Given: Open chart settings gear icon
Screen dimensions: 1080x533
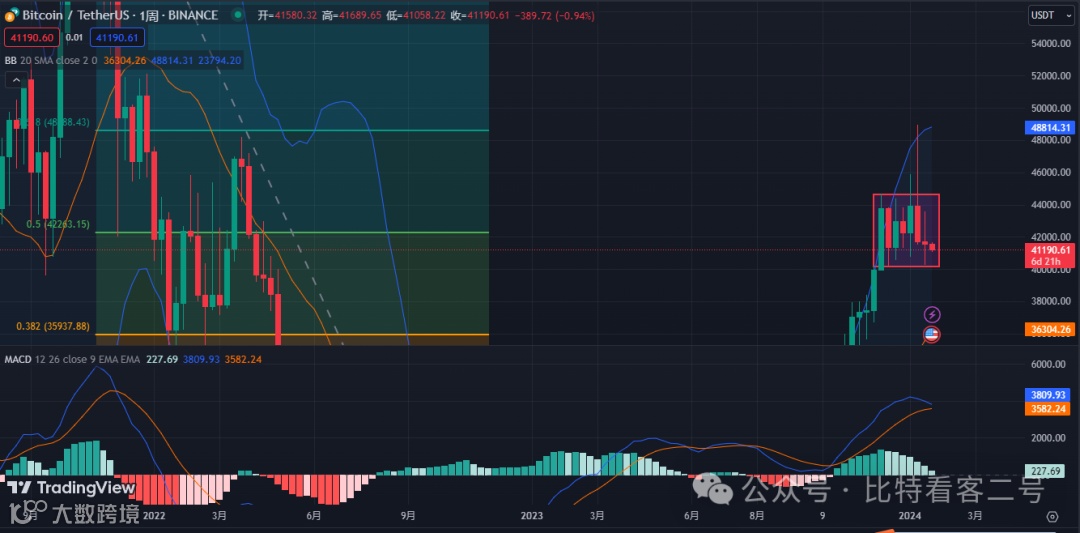Looking at the screenshot, I should [x=1052, y=516].
